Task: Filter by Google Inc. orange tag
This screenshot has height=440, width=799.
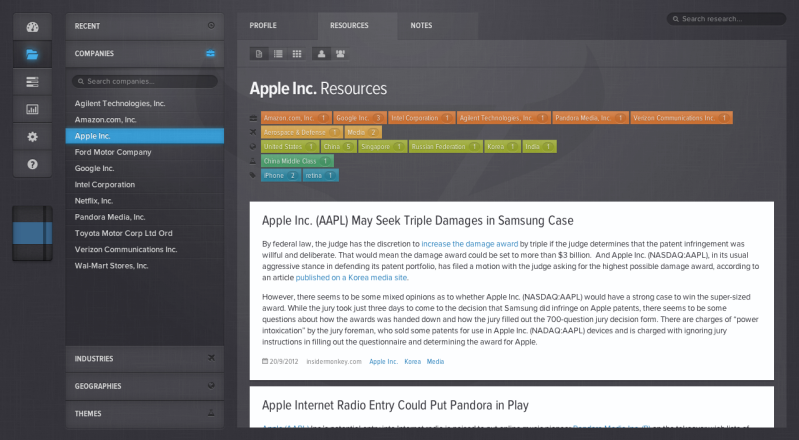Action: click(x=360, y=118)
